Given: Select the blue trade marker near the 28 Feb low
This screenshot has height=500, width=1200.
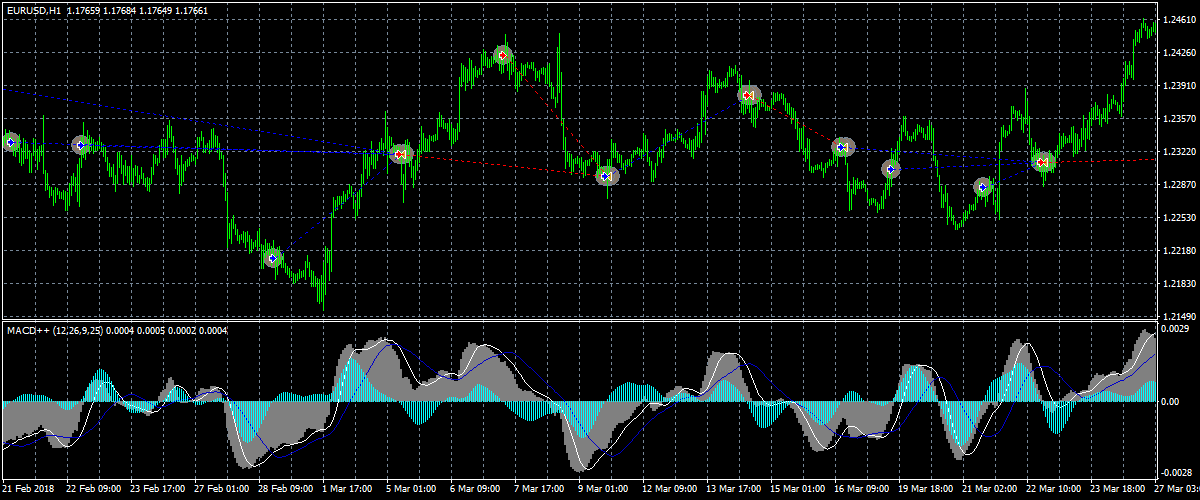Looking at the screenshot, I should 273,258.
